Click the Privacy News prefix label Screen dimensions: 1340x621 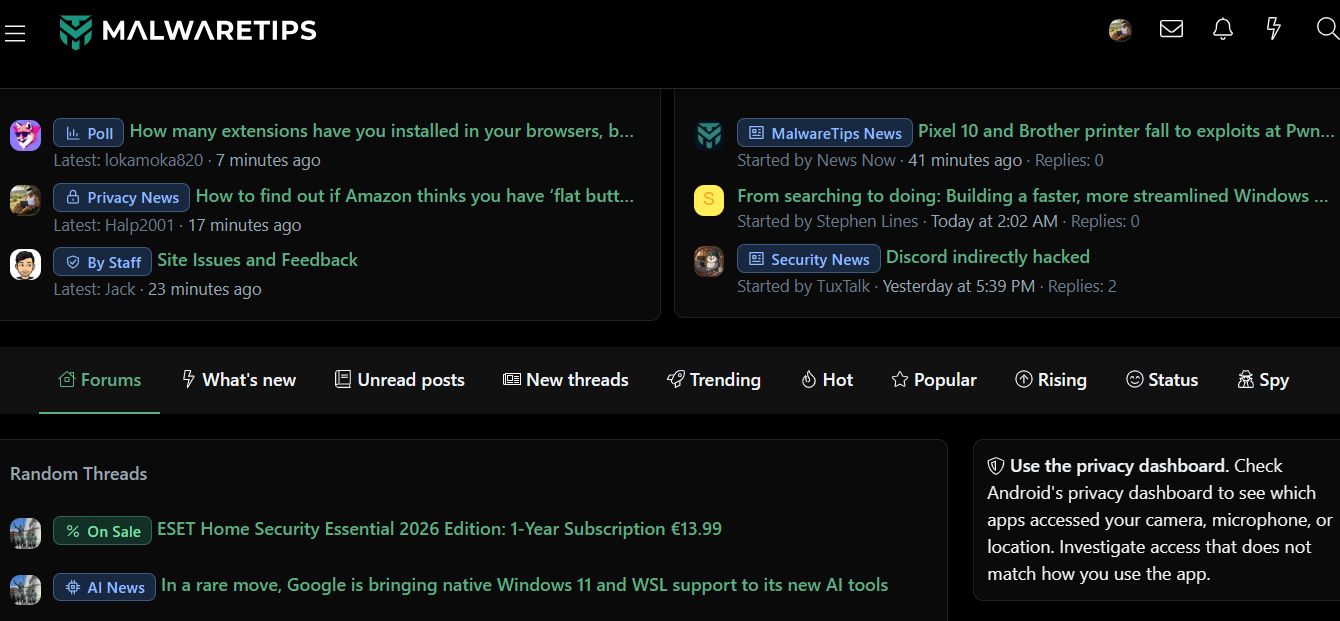pos(121,197)
